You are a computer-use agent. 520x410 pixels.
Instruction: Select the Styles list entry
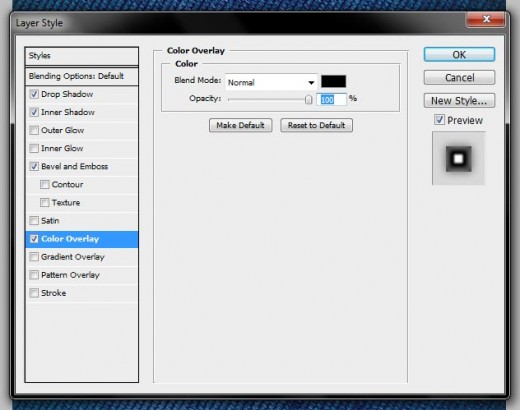coord(82,56)
